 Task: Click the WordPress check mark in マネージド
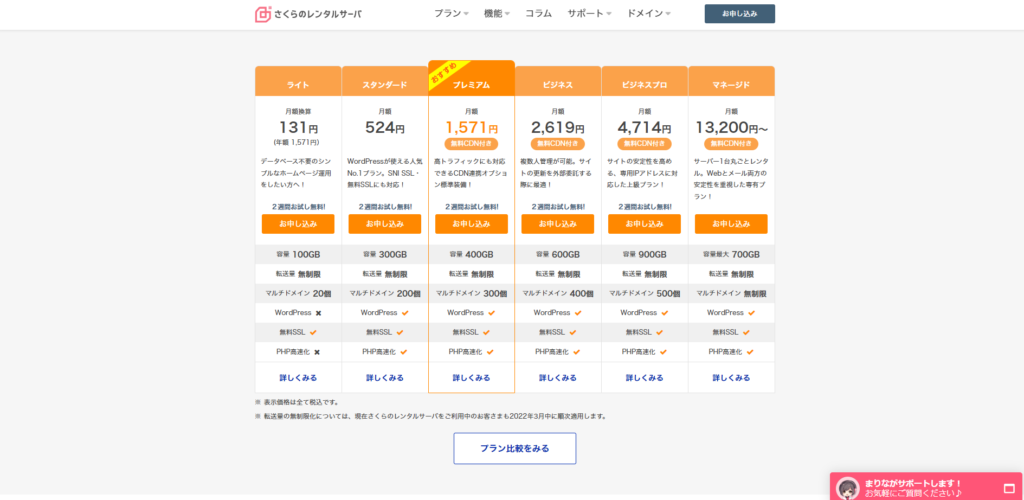[751, 313]
